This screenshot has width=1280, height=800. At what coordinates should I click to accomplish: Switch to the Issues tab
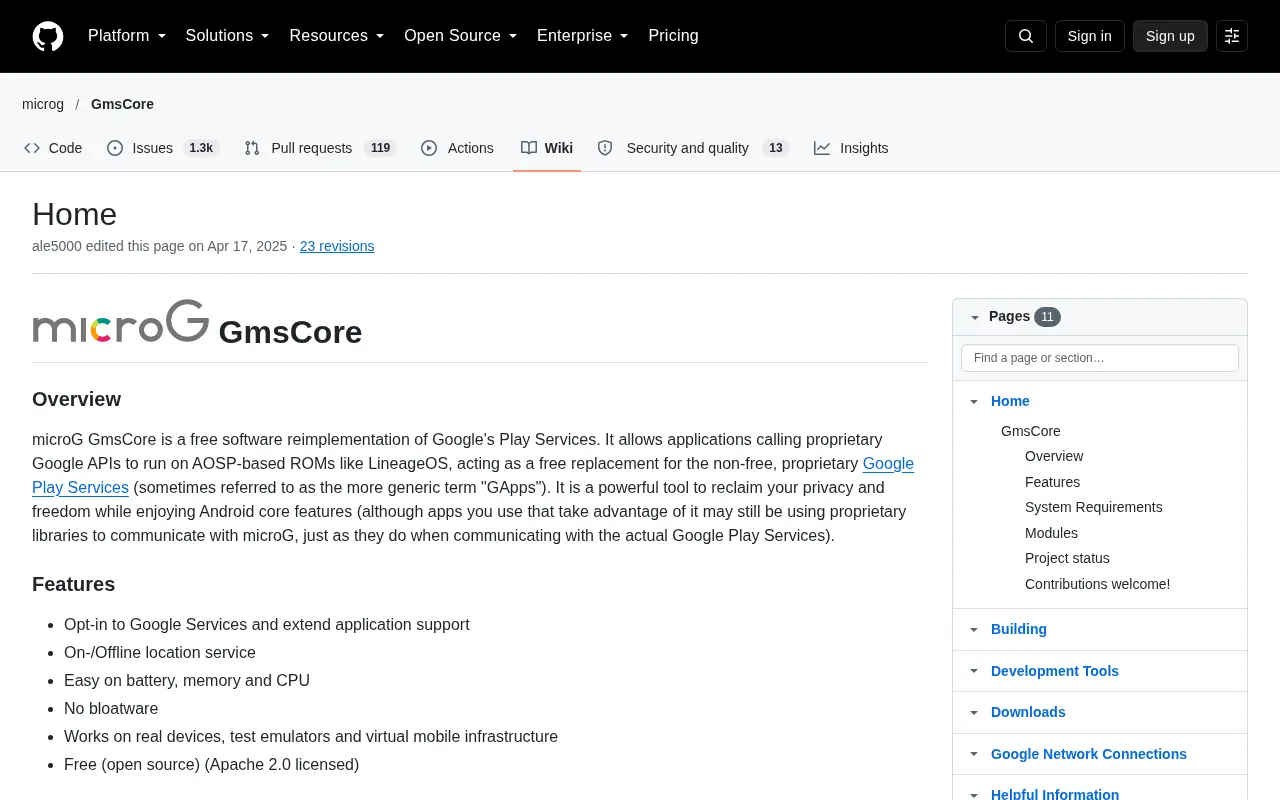(163, 148)
